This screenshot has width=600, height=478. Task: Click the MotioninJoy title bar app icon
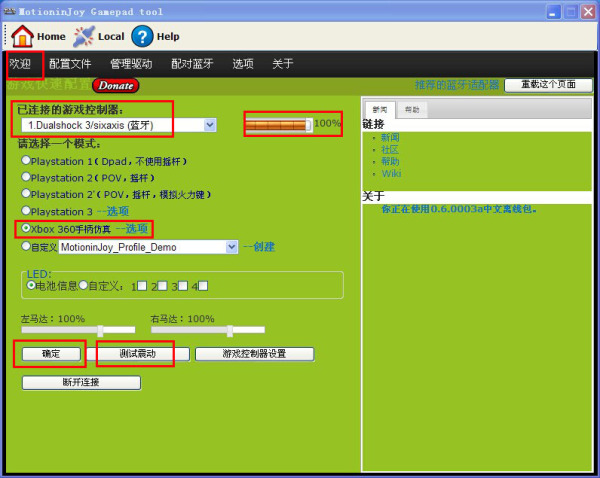point(9,10)
